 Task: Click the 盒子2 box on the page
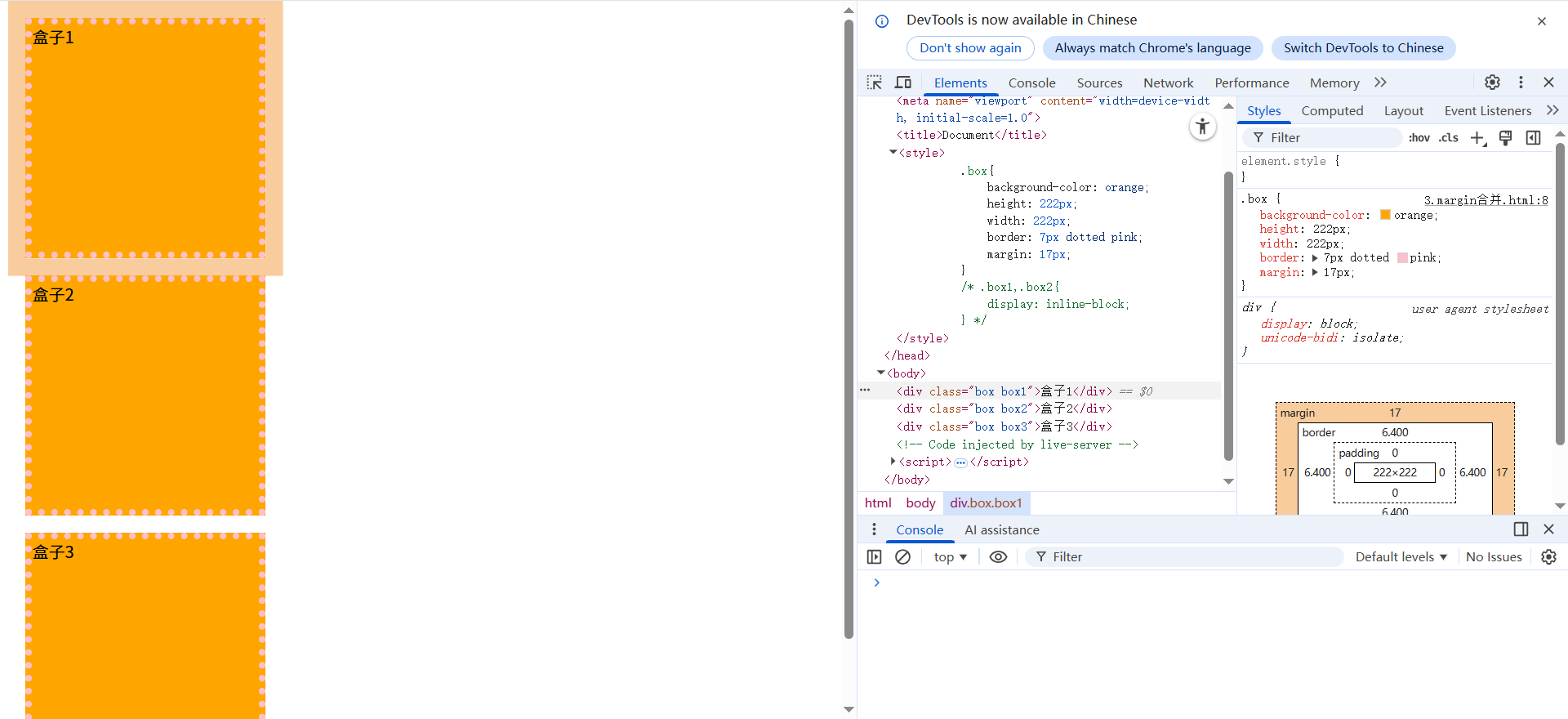click(x=145, y=395)
